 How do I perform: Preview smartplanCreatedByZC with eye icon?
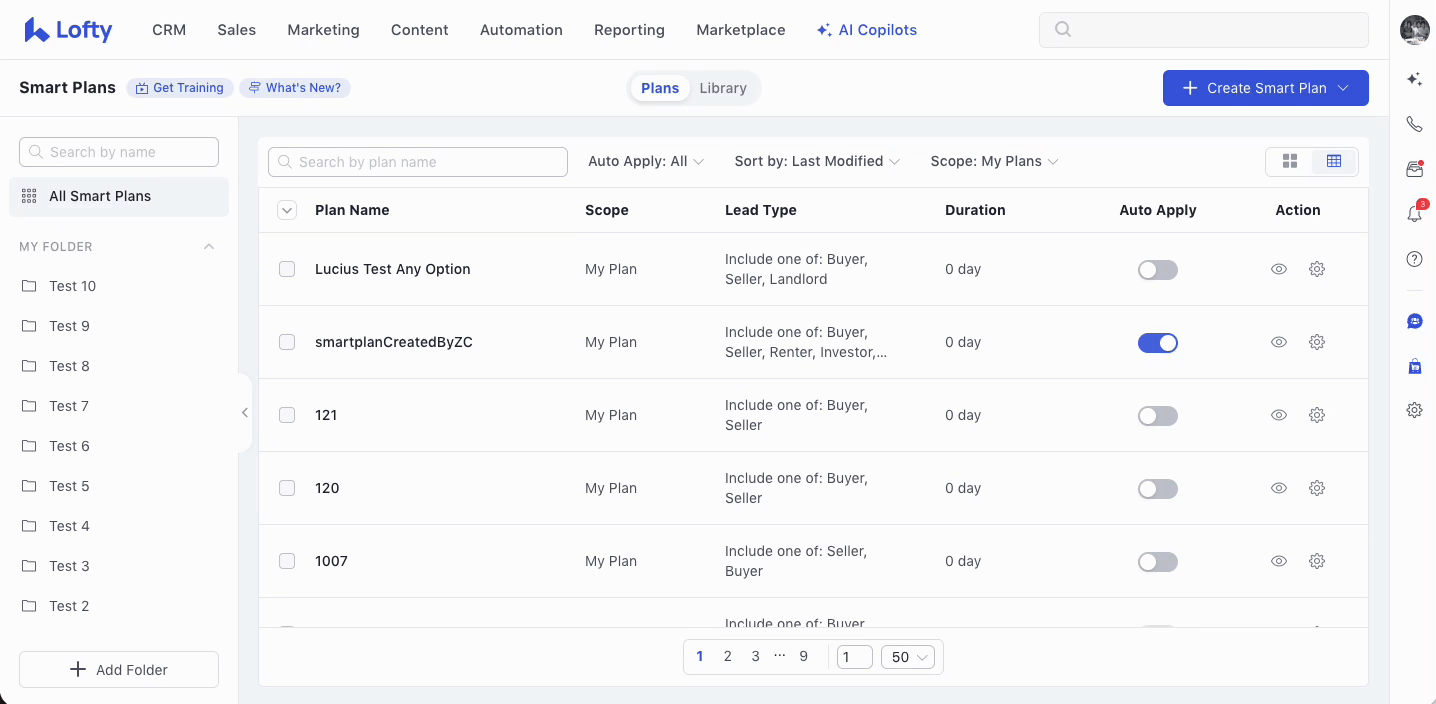[x=1278, y=342]
